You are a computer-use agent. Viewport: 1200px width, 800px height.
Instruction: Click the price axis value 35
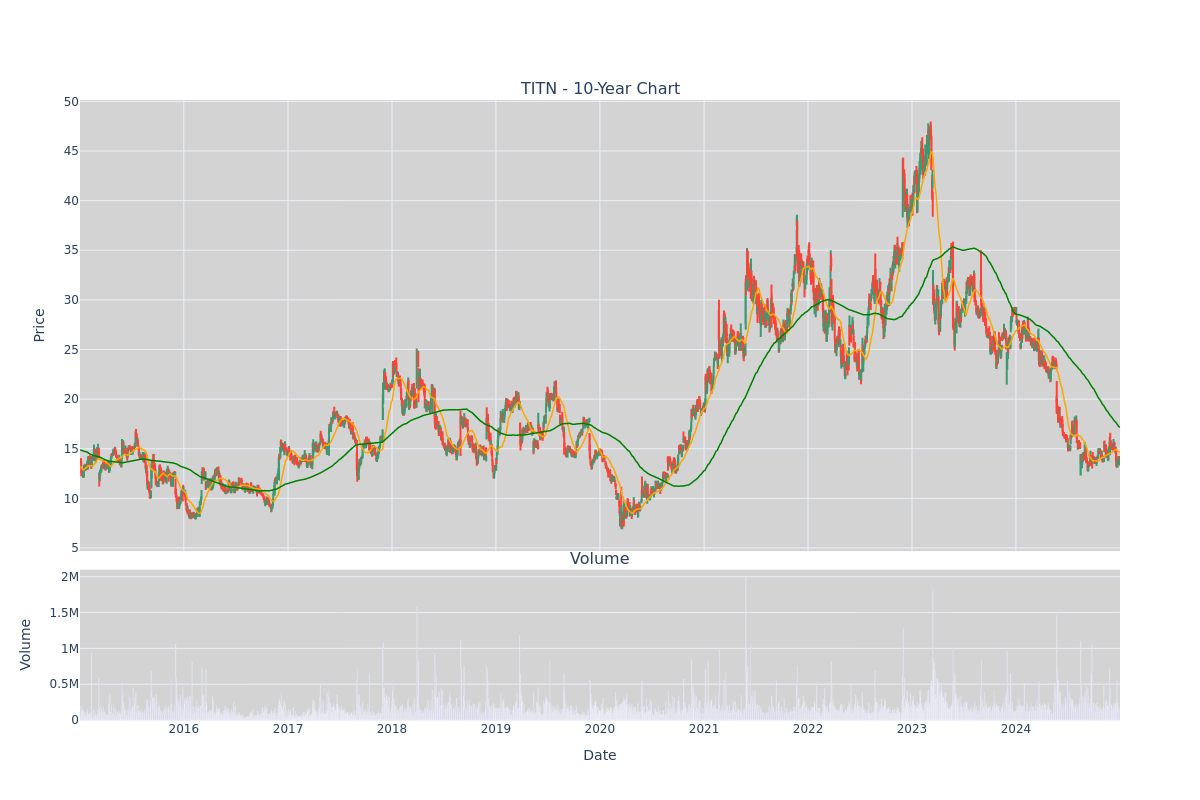pos(71,250)
